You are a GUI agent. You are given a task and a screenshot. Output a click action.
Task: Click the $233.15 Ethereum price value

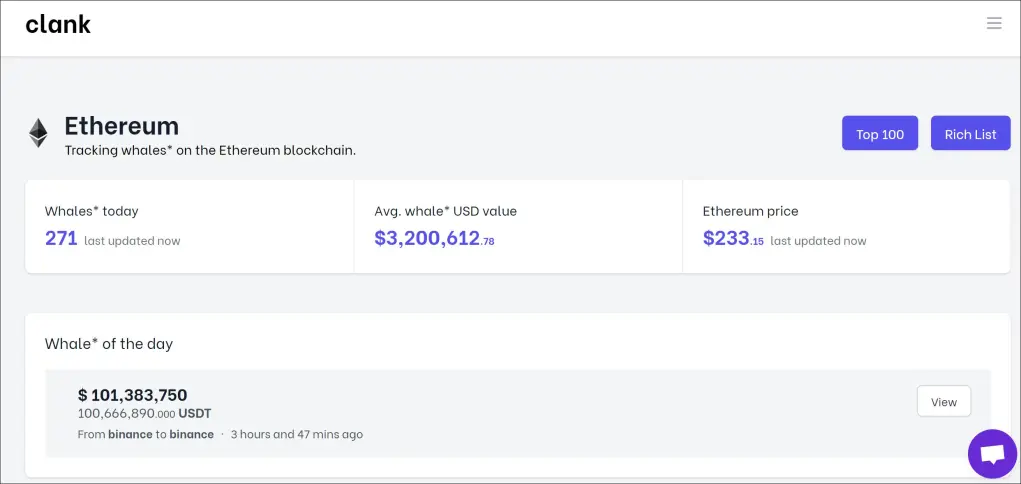(733, 238)
